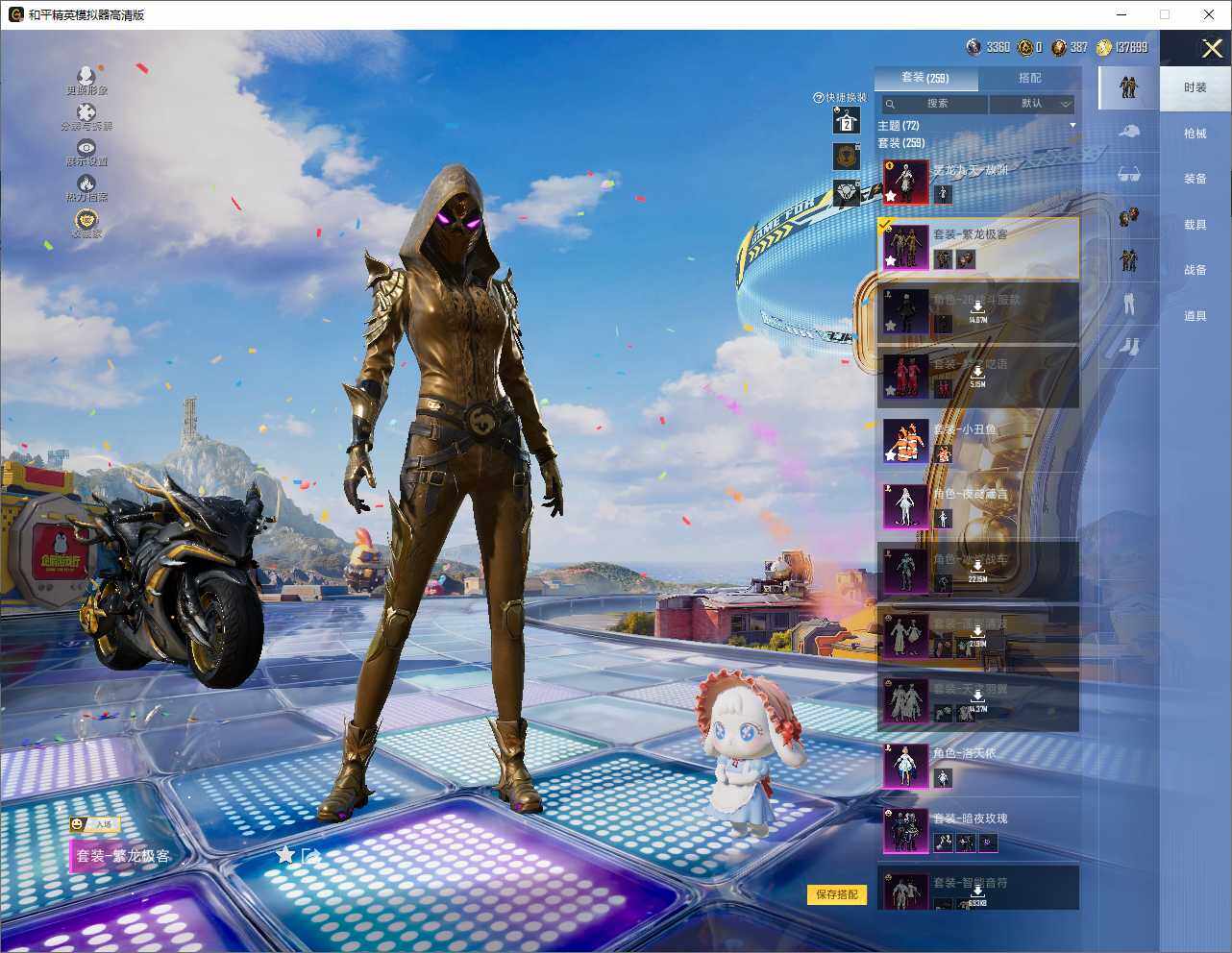Download the 22.15M character outfit
Screen dimensions: 1232x953
977,571
